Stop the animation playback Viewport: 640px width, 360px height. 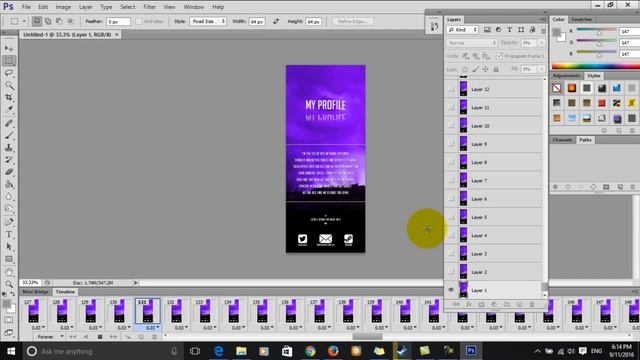[x=100, y=337]
